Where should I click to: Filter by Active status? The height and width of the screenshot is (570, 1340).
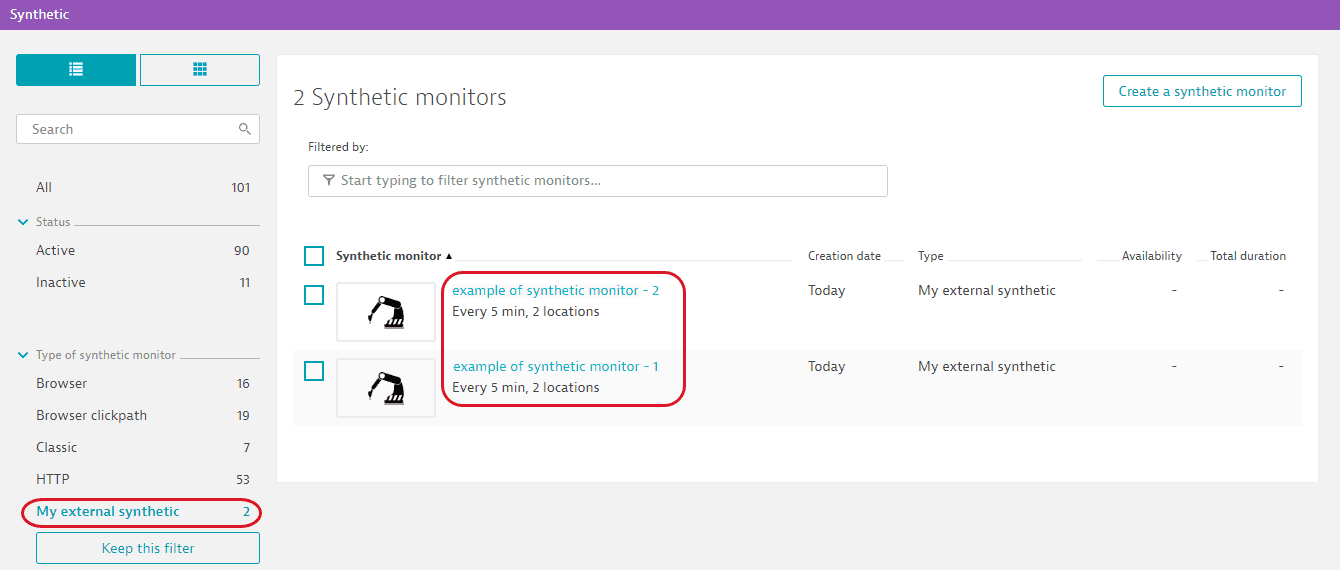point(56,251)
